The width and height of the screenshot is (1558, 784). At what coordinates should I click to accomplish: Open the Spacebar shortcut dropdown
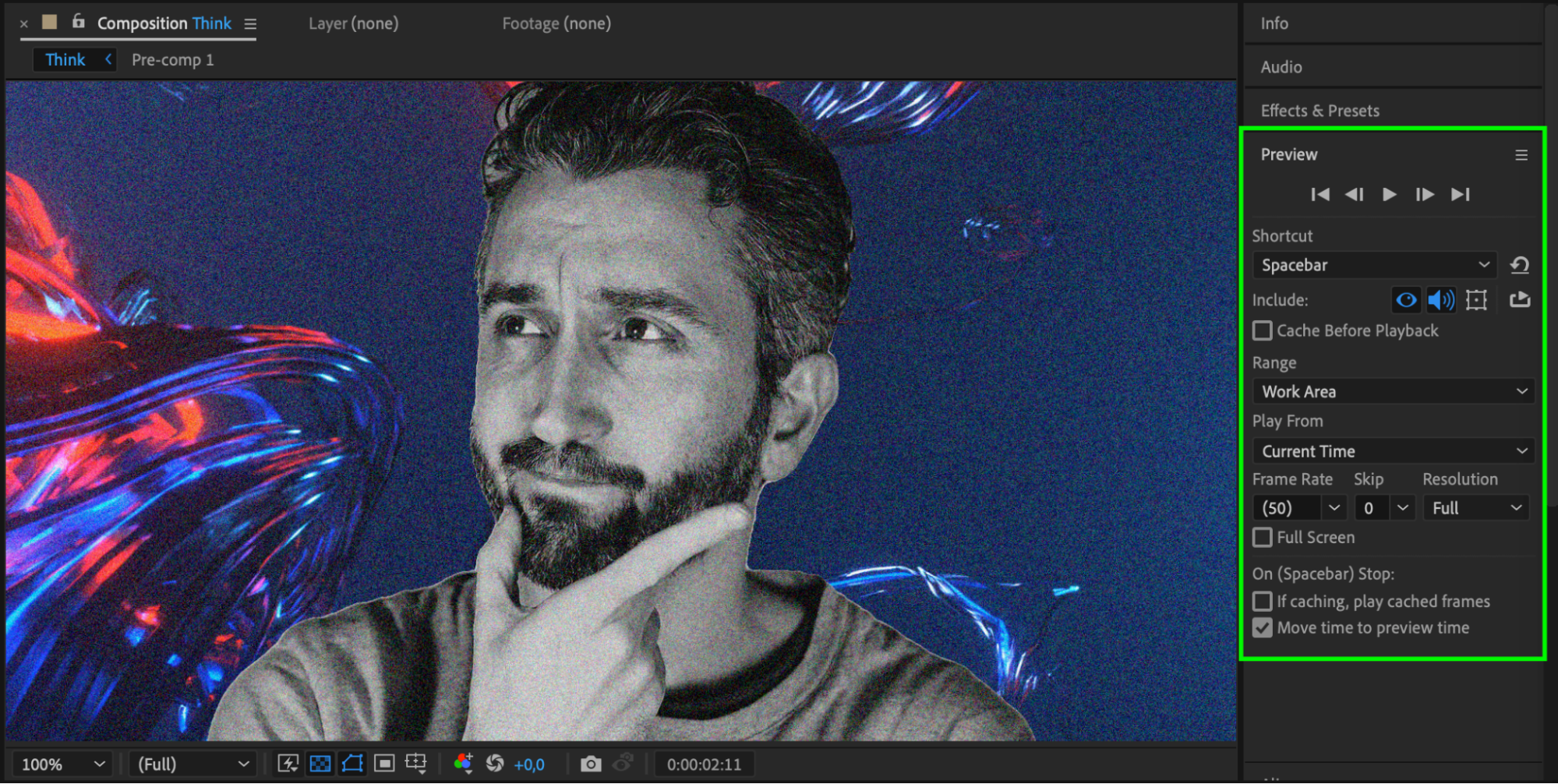[x=1374, y=265]
